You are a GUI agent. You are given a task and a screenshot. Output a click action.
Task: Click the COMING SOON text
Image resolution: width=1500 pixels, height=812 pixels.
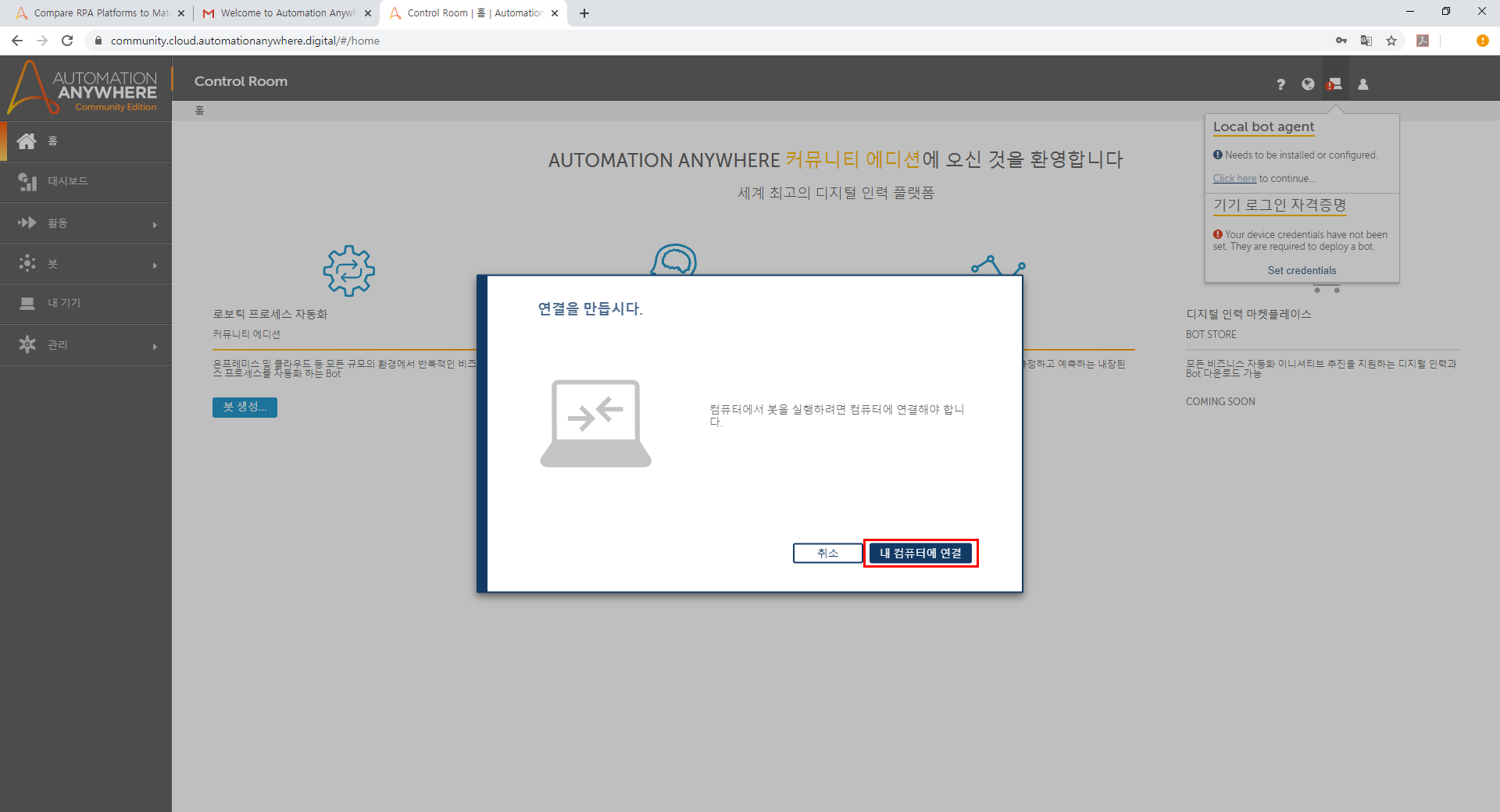(1220, 402)
